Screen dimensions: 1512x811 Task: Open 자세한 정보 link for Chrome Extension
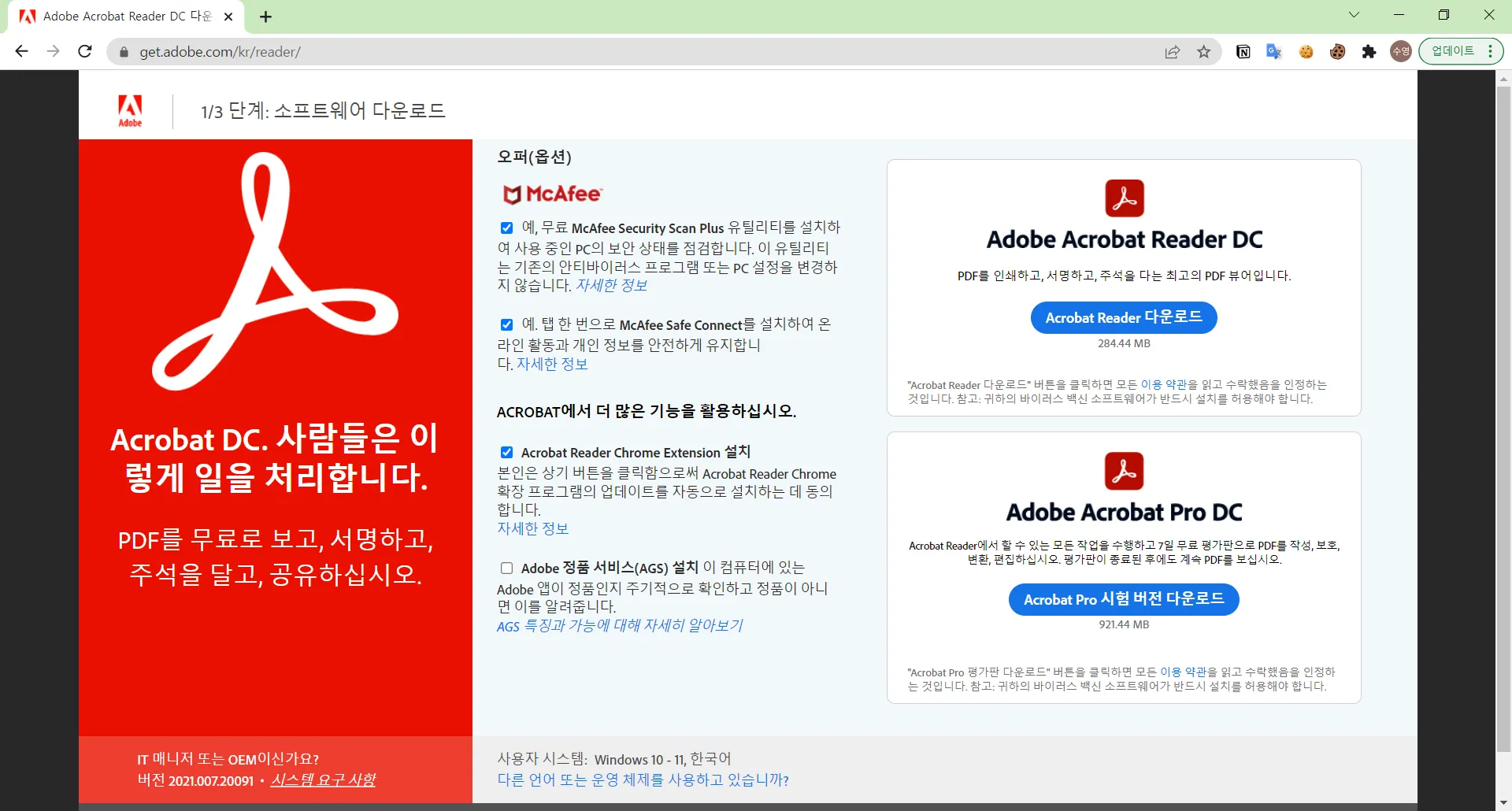click(x=532, y=528)
